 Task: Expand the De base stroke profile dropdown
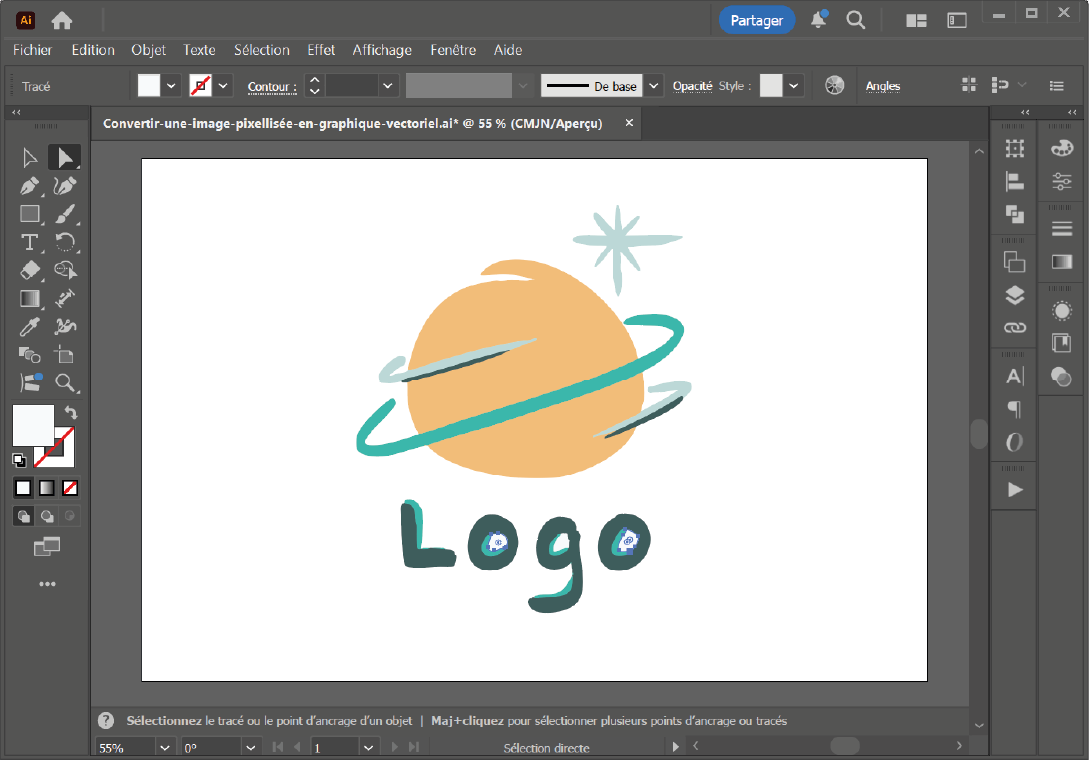click(654, 86)
